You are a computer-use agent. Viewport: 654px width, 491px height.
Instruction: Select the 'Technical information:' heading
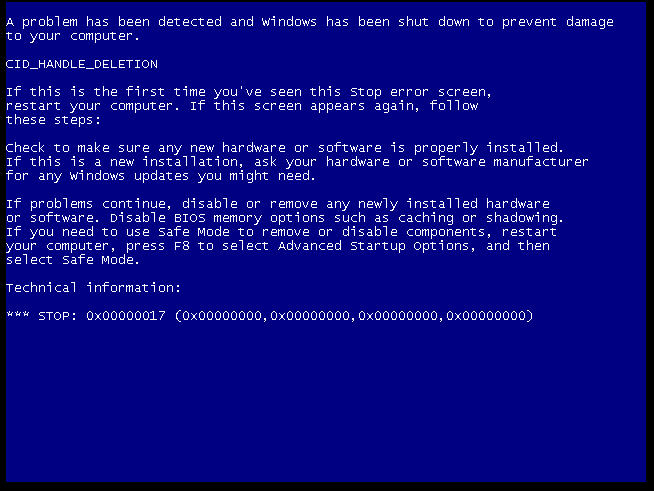coord(93,288)
